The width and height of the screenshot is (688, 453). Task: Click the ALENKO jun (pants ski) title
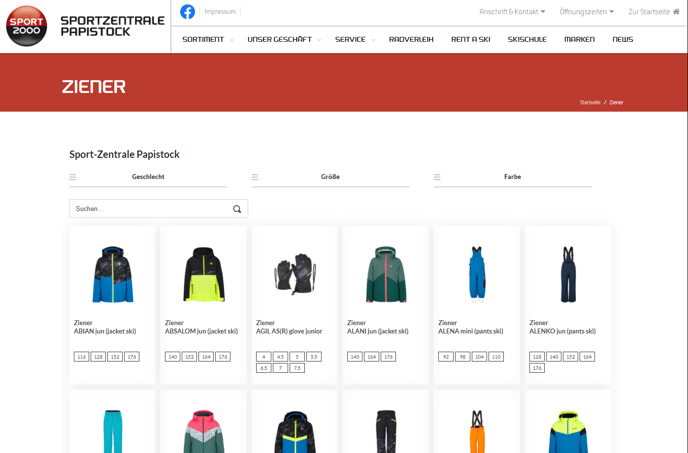coord(563,331)
